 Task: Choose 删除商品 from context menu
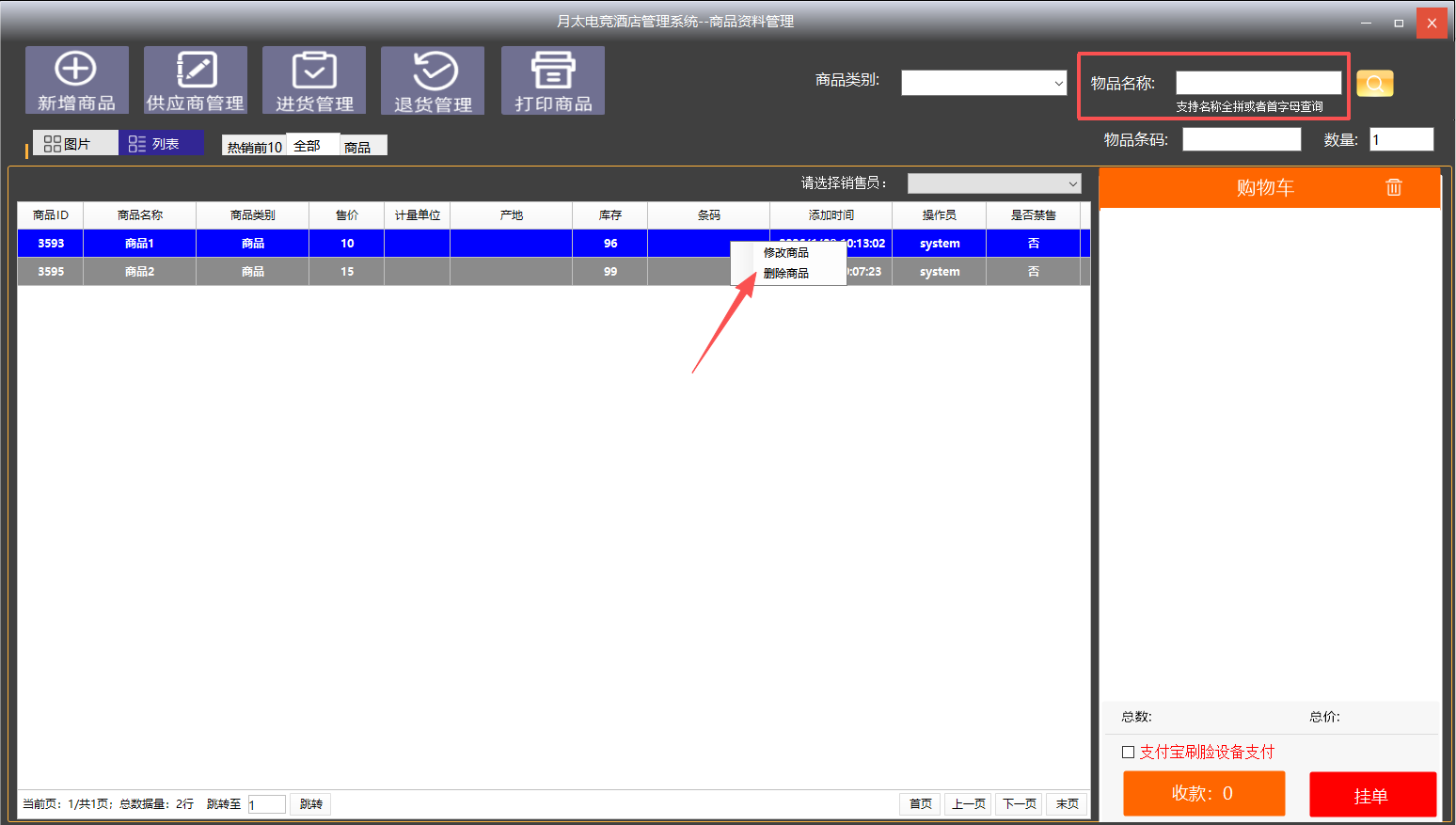pyautogui.click(x=786, y=274)
